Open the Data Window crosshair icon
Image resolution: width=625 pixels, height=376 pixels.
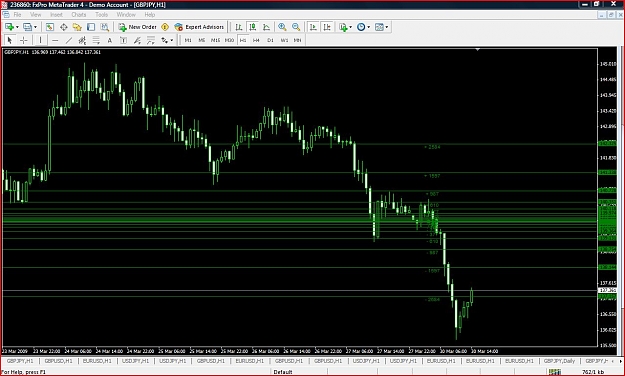click(63, 27)
